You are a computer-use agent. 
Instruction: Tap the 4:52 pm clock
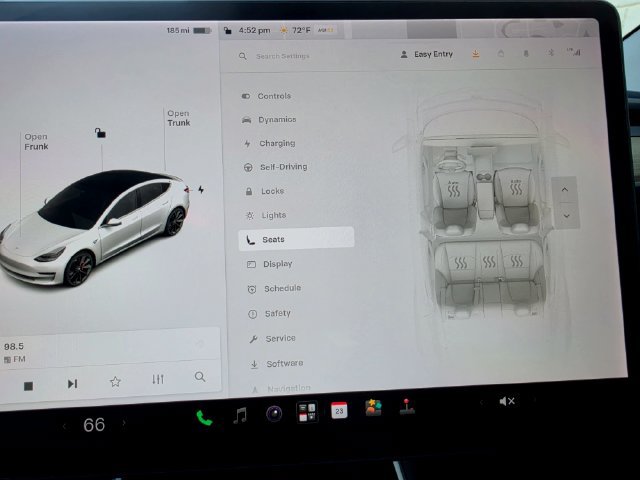pyautogui.click(x=254, y=30)
